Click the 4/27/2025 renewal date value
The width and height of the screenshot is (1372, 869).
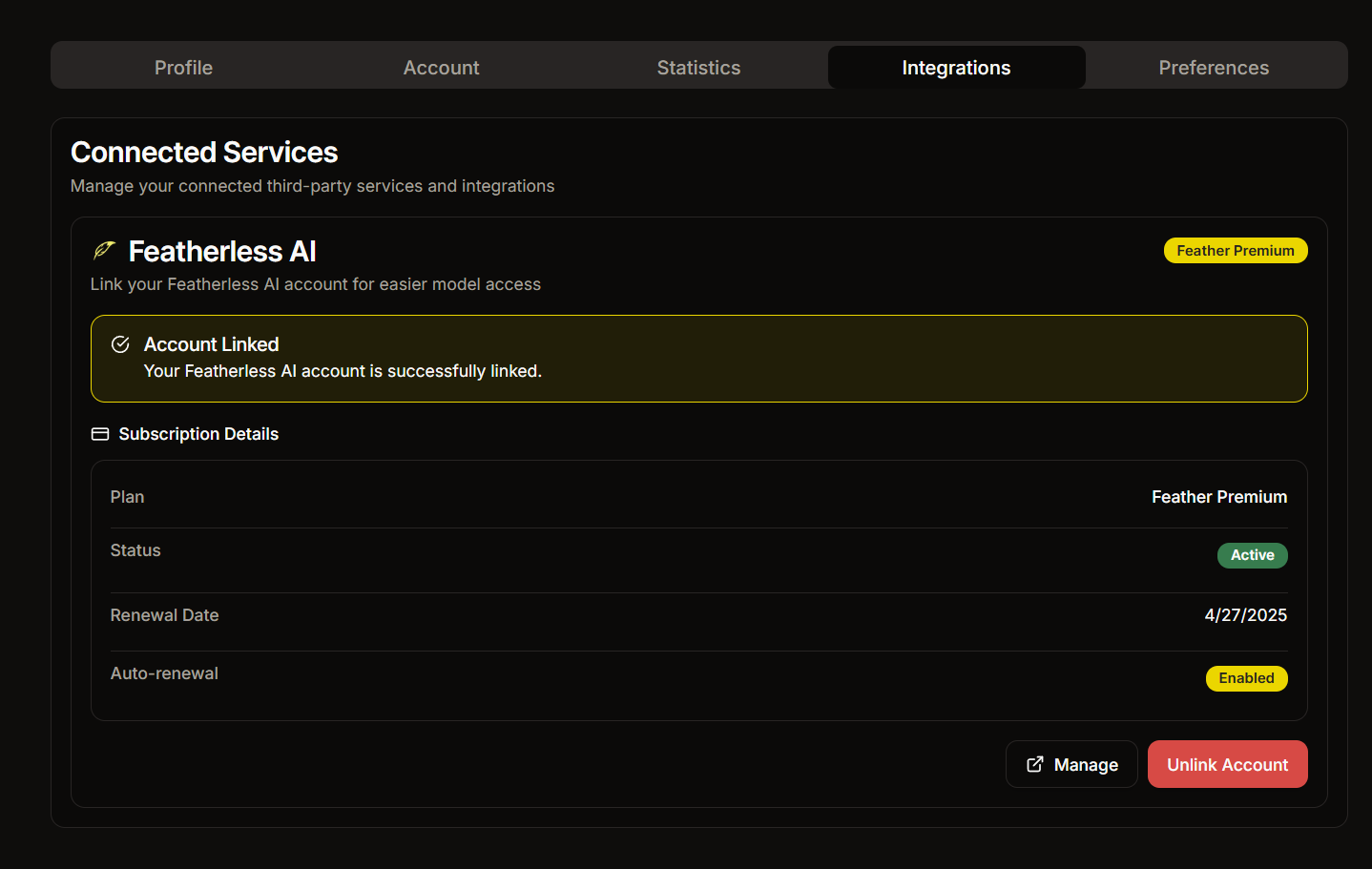pos(1246,615)
